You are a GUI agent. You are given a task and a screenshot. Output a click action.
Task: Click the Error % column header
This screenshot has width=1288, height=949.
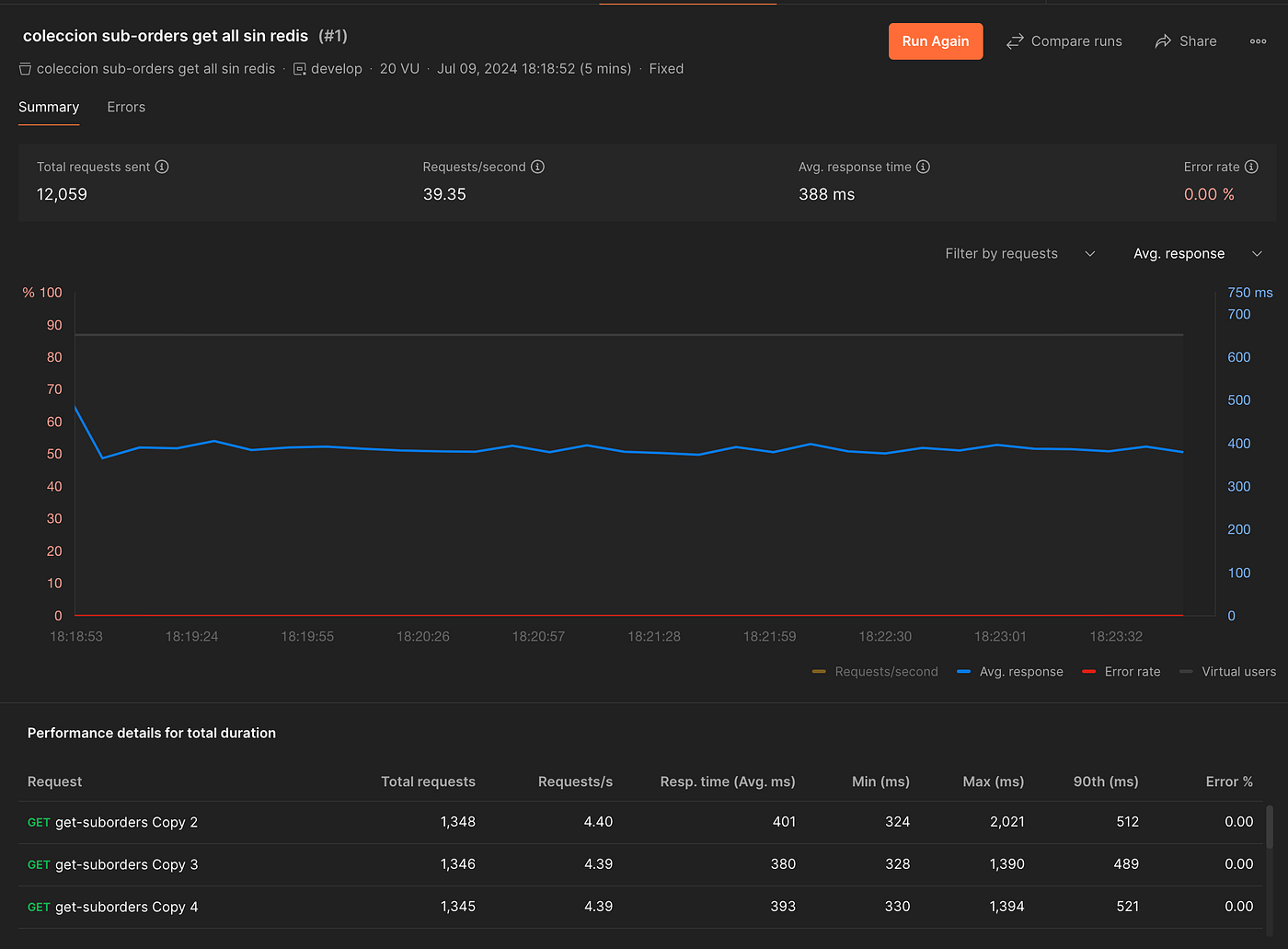[1229, 781]
